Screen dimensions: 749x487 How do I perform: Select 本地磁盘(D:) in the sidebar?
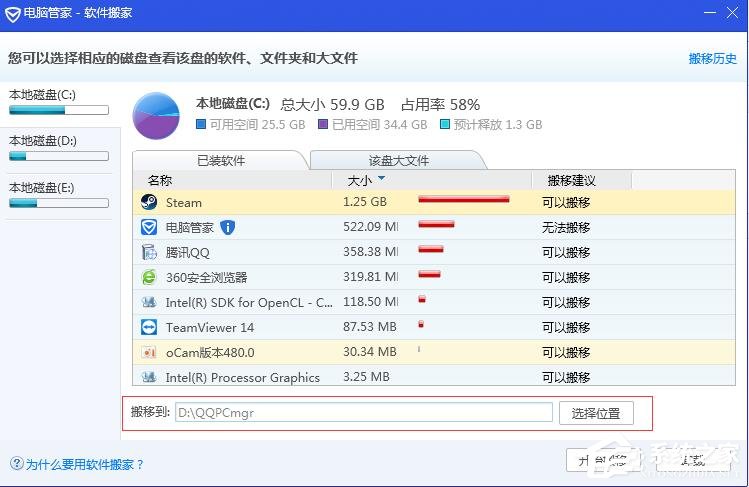coord(56,147)
